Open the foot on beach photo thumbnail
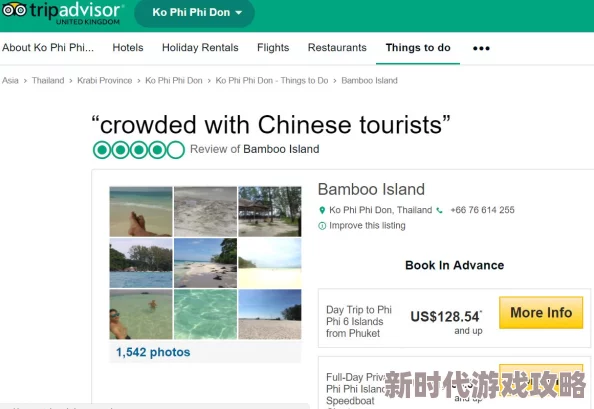 coord(141,212)
